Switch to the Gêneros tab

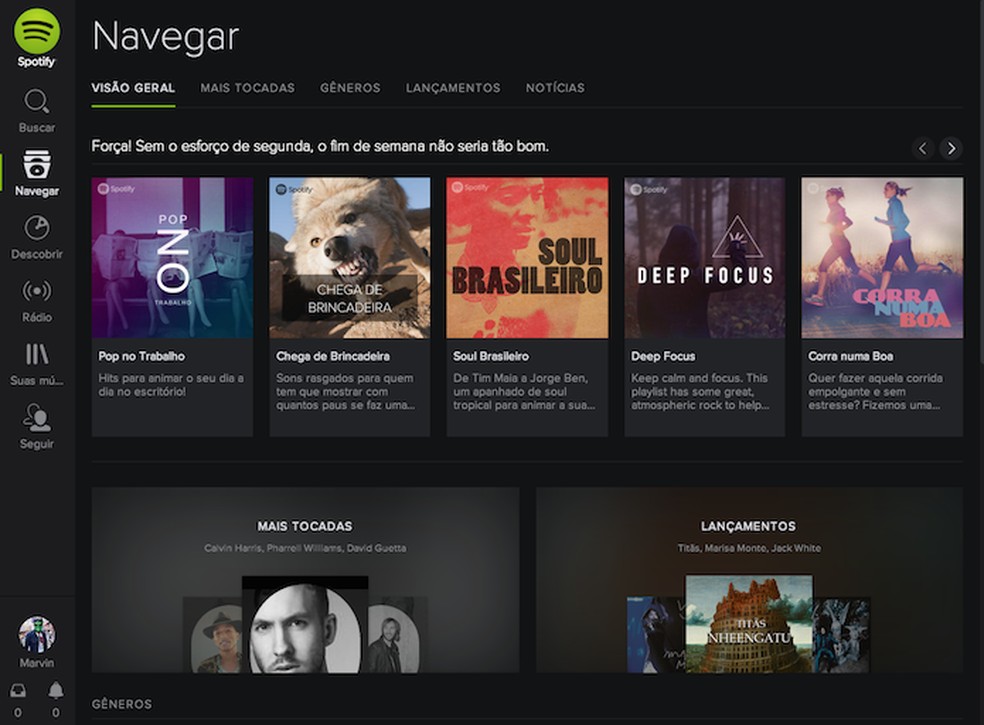pyautogui.click(x=350, y=88)
